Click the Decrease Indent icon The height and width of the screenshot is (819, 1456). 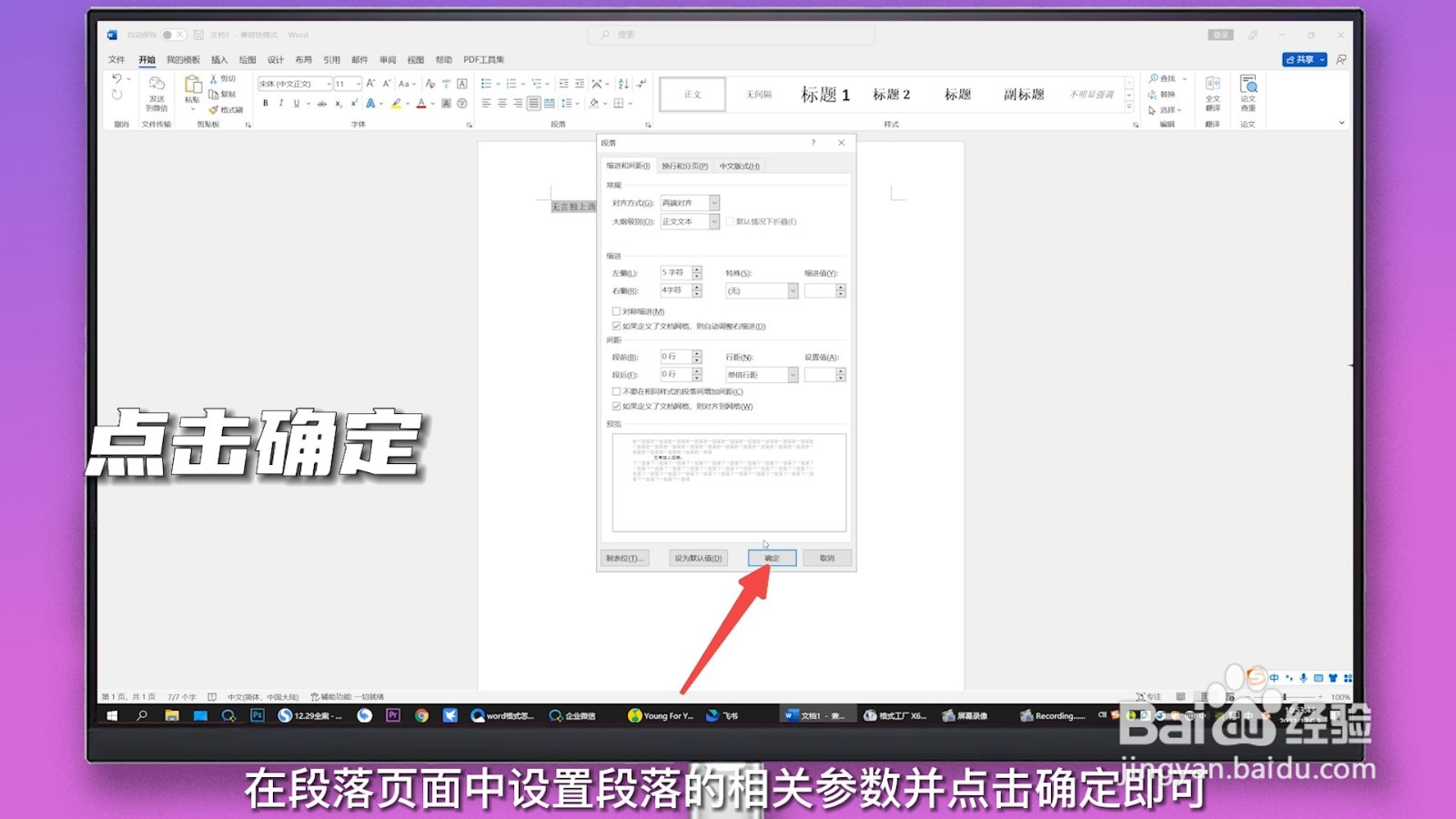[x=563, y=84]
